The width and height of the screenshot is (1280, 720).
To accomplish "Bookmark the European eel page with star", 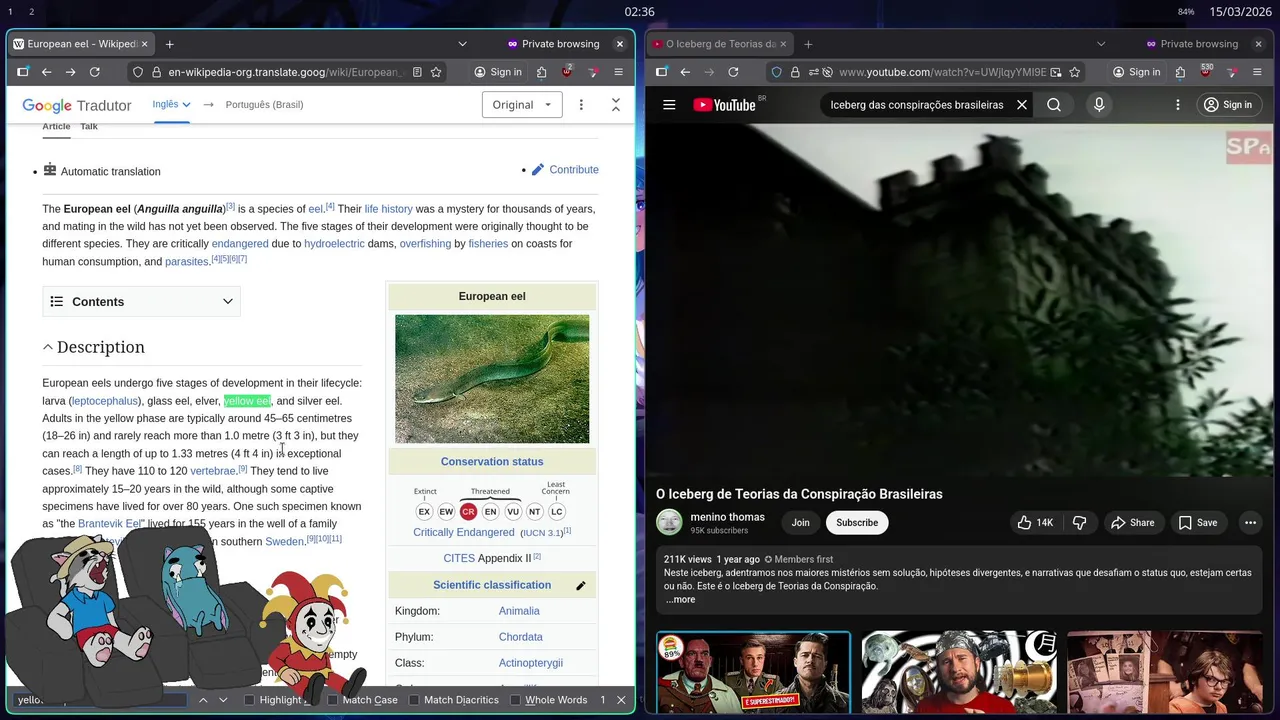I will pos(436,72).
